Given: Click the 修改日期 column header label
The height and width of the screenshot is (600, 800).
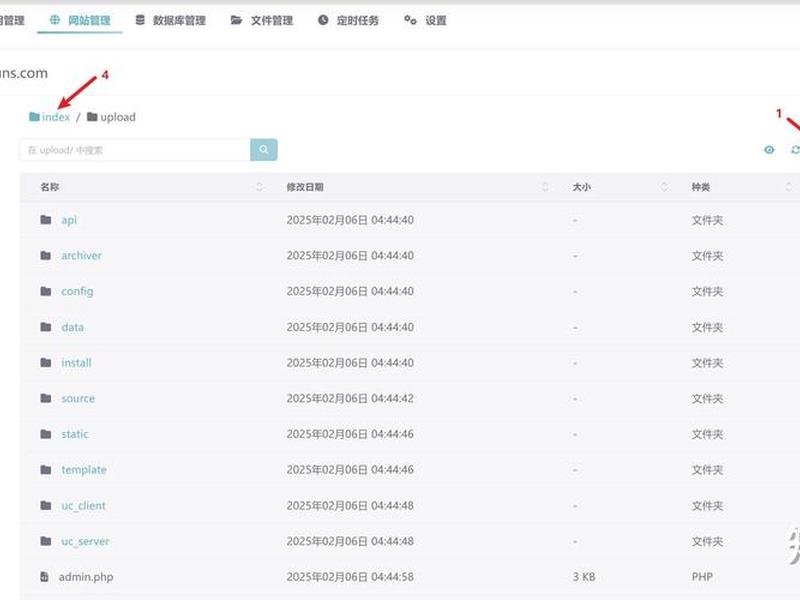Looking at the screenshot, I should [305, 187].
